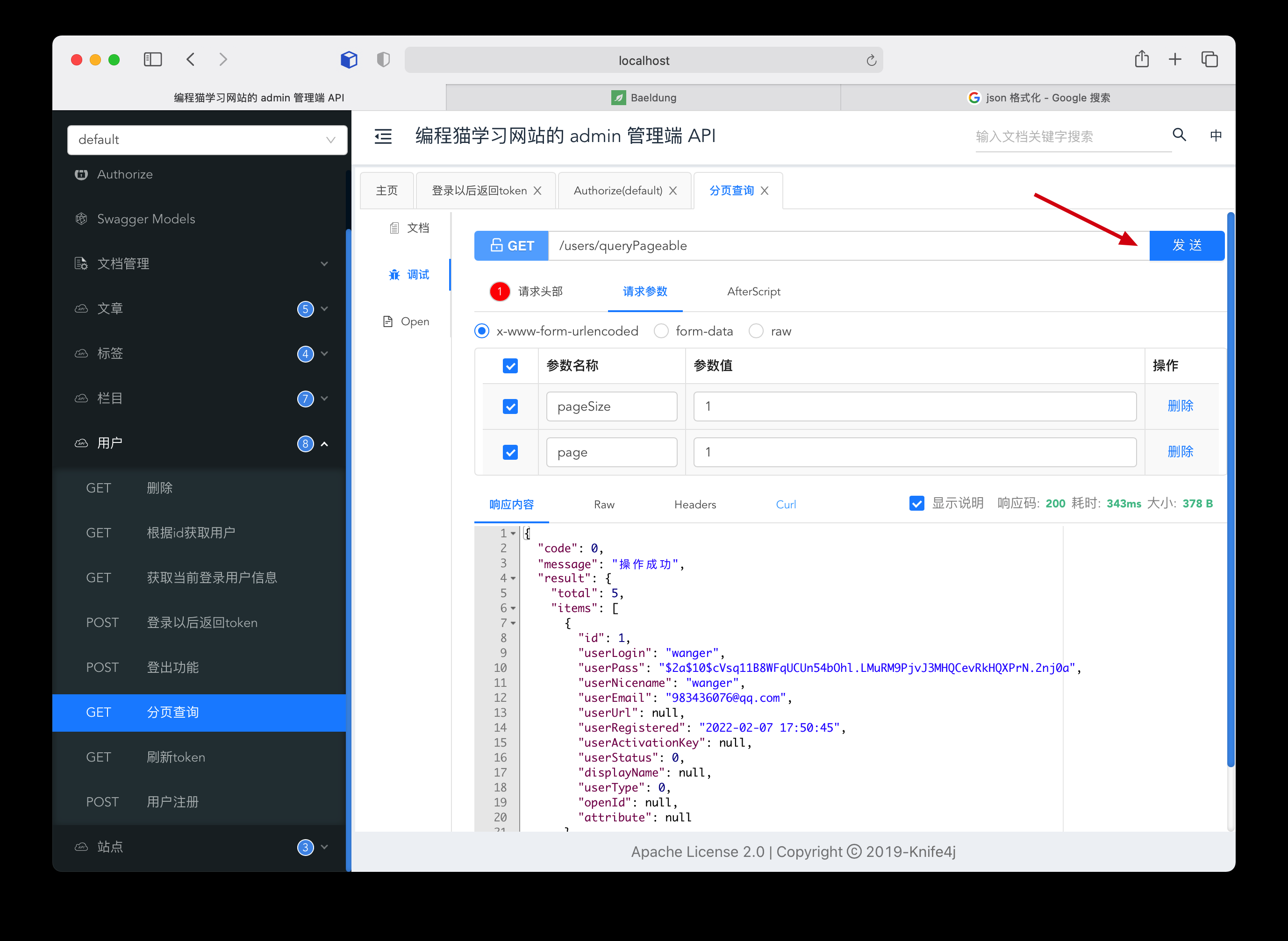Toggle the 显示说明 checkbox
This screenshot has width=1288, height=941.
click(916, 504)
